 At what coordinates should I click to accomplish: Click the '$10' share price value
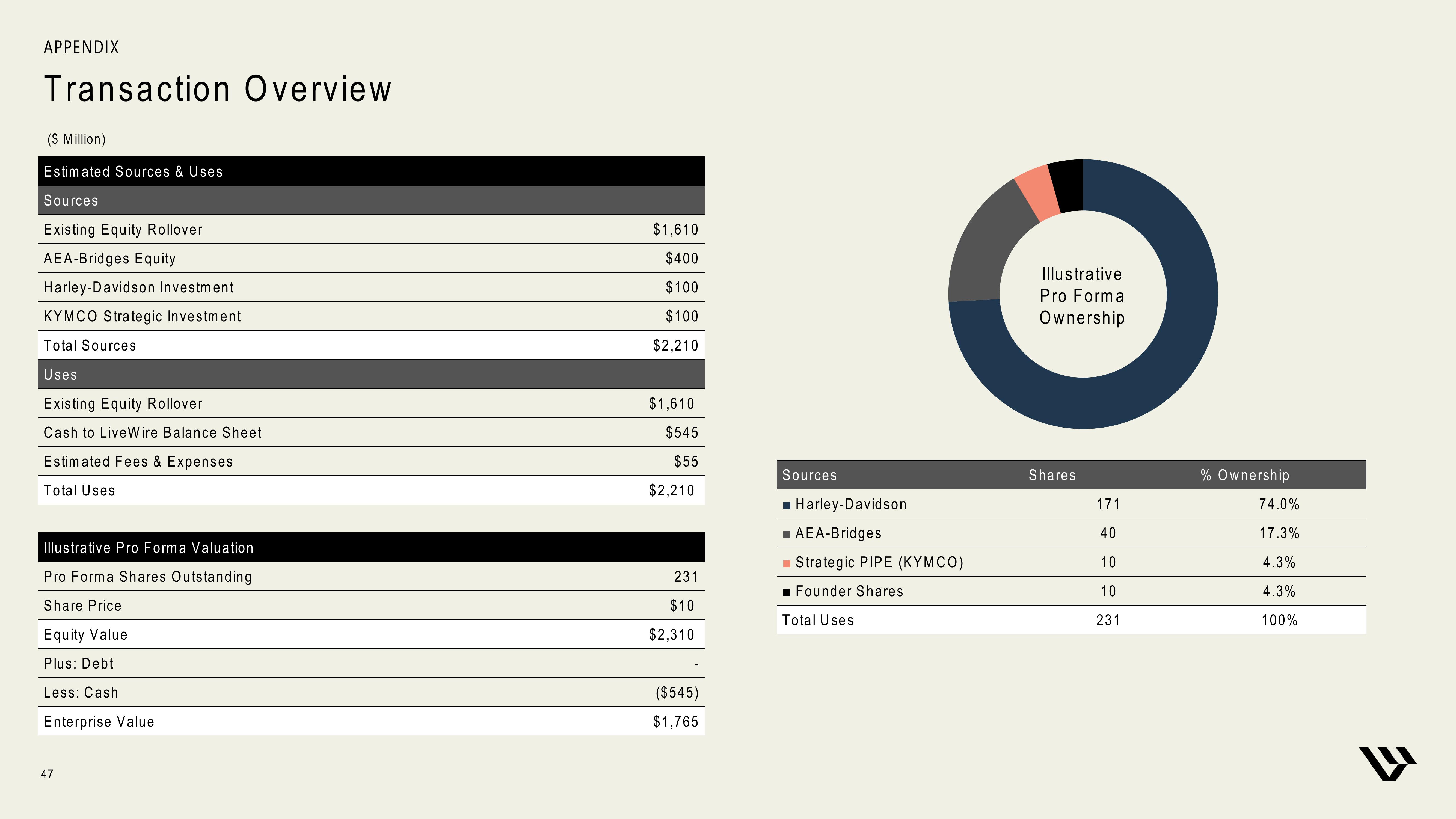(682, 606)
